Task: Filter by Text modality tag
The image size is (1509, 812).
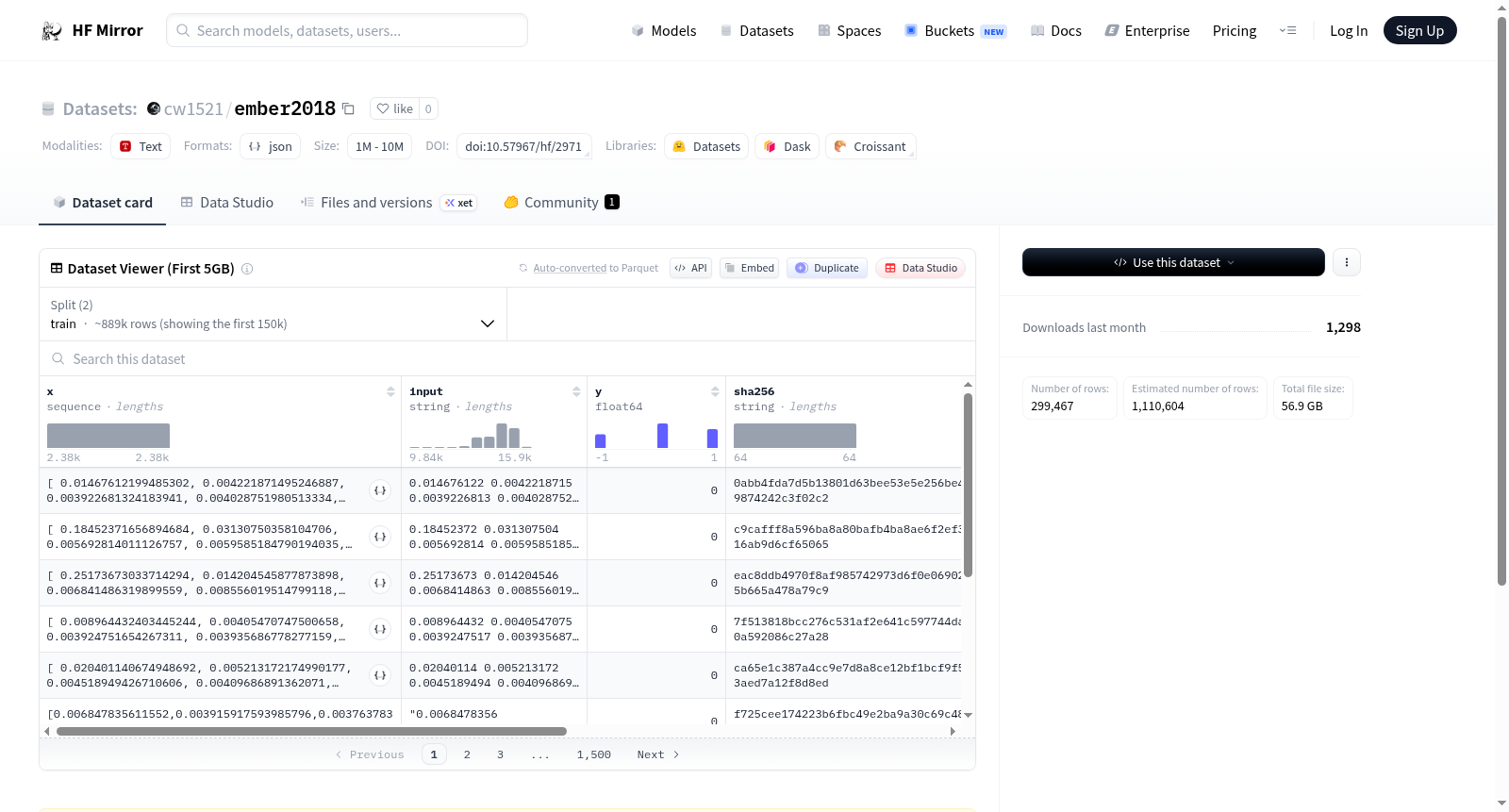Action: (x=141, y=146)
